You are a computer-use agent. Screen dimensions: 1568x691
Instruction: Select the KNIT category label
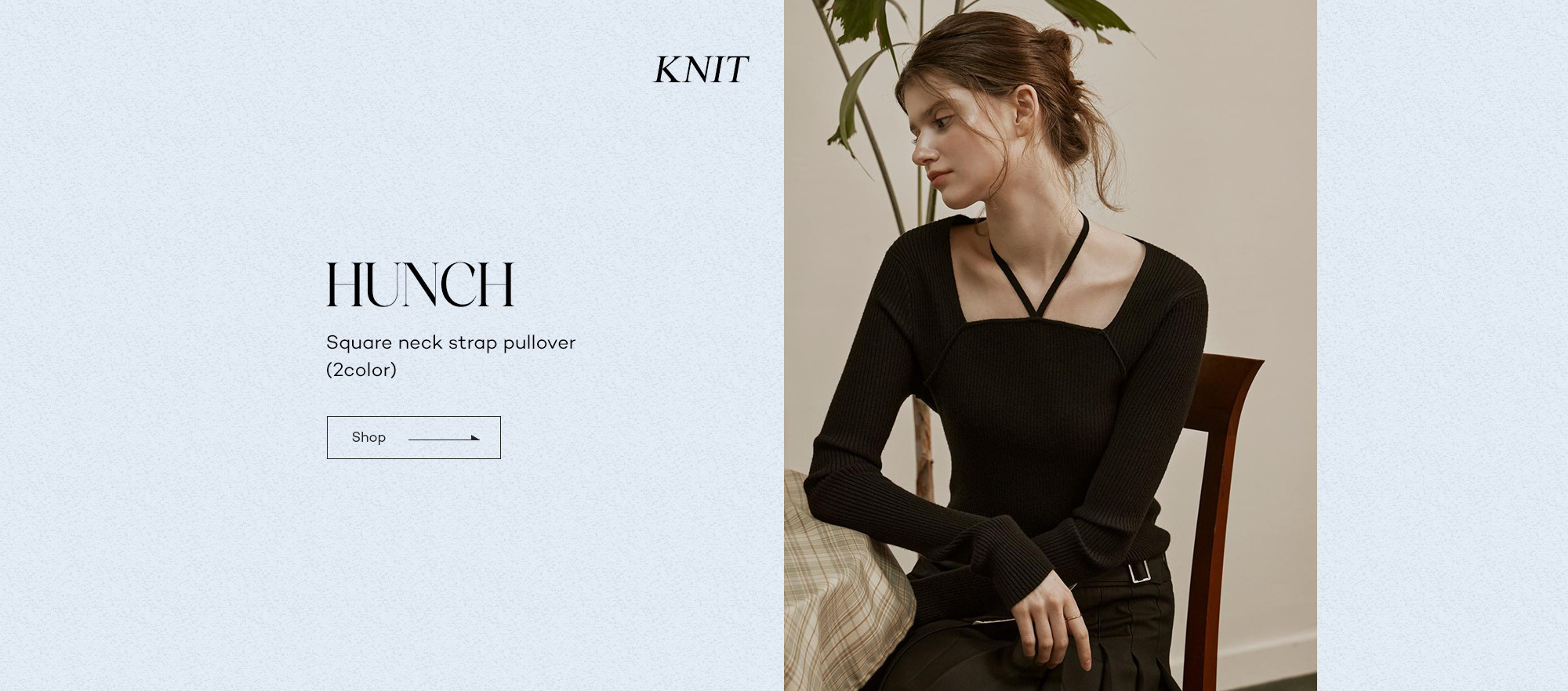701,70
